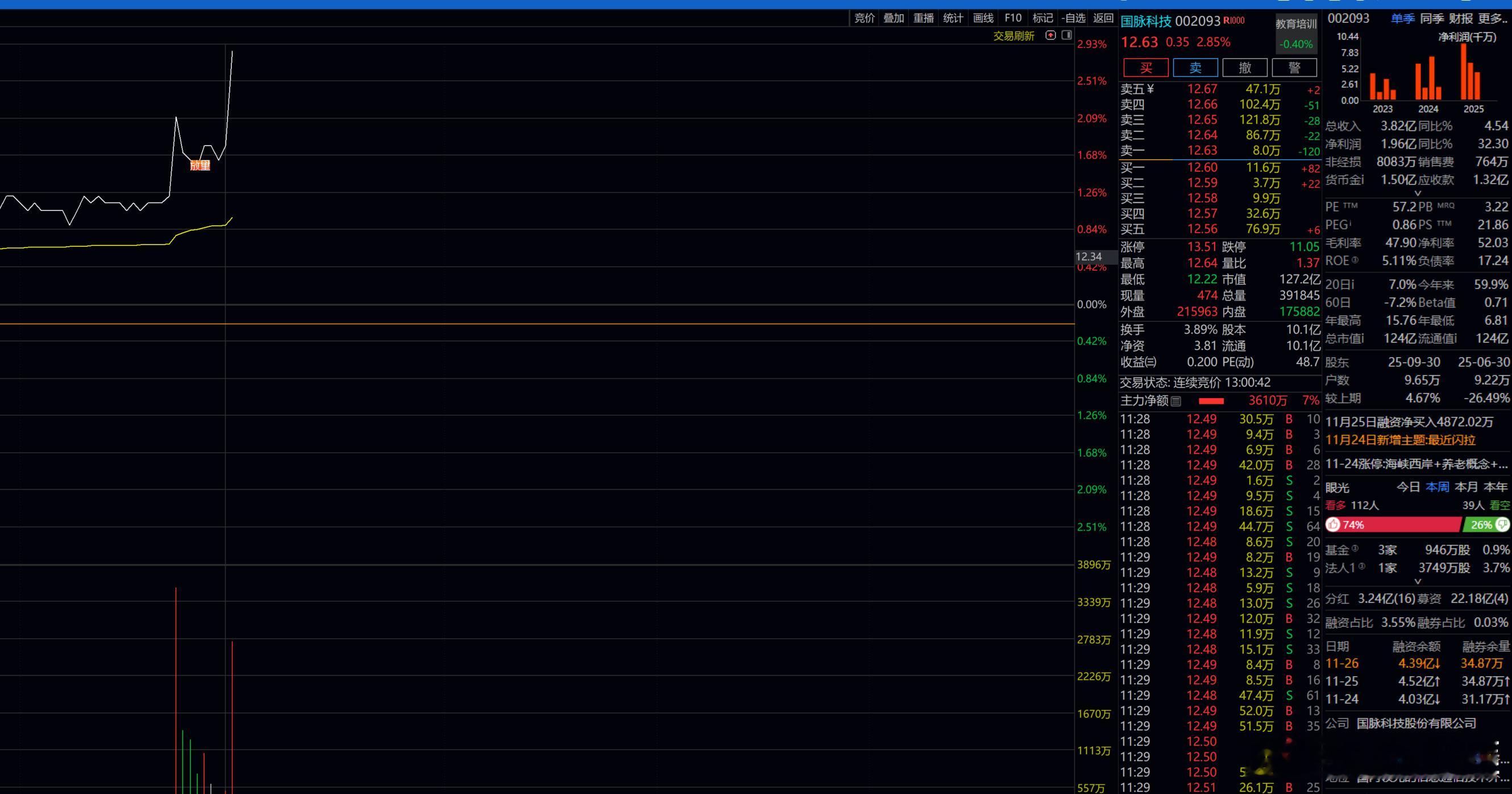The image size is (1512, 794).
Task: Open F10 company information
Action: [1012, 18]
